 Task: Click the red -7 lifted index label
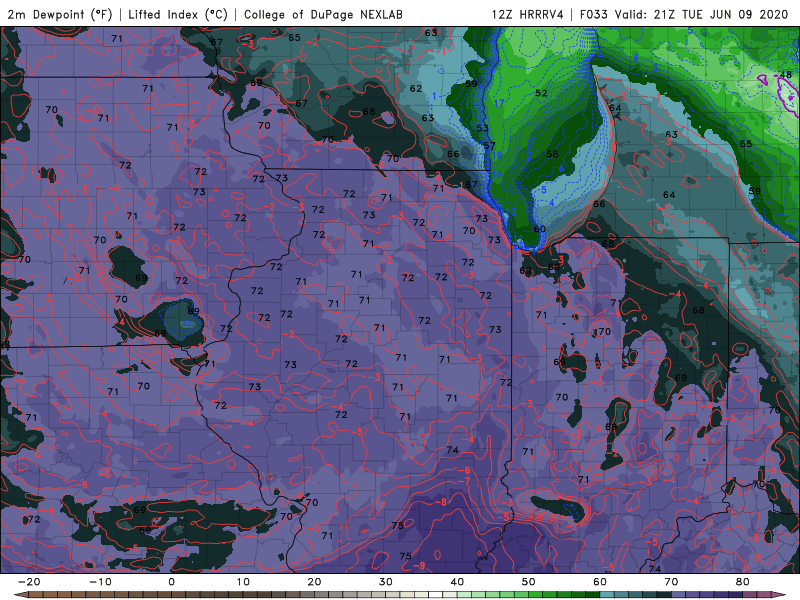[464, 482]
